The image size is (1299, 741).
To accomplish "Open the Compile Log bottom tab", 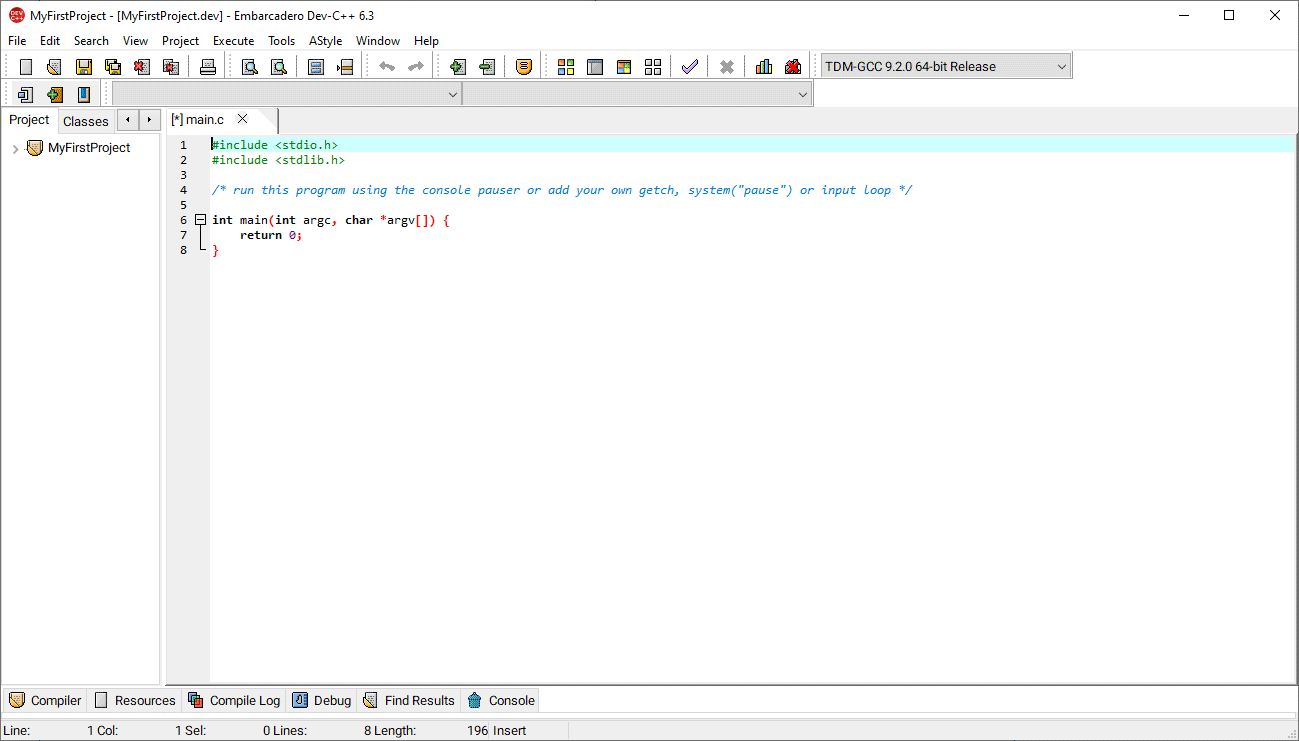I will tap(234, 700).
